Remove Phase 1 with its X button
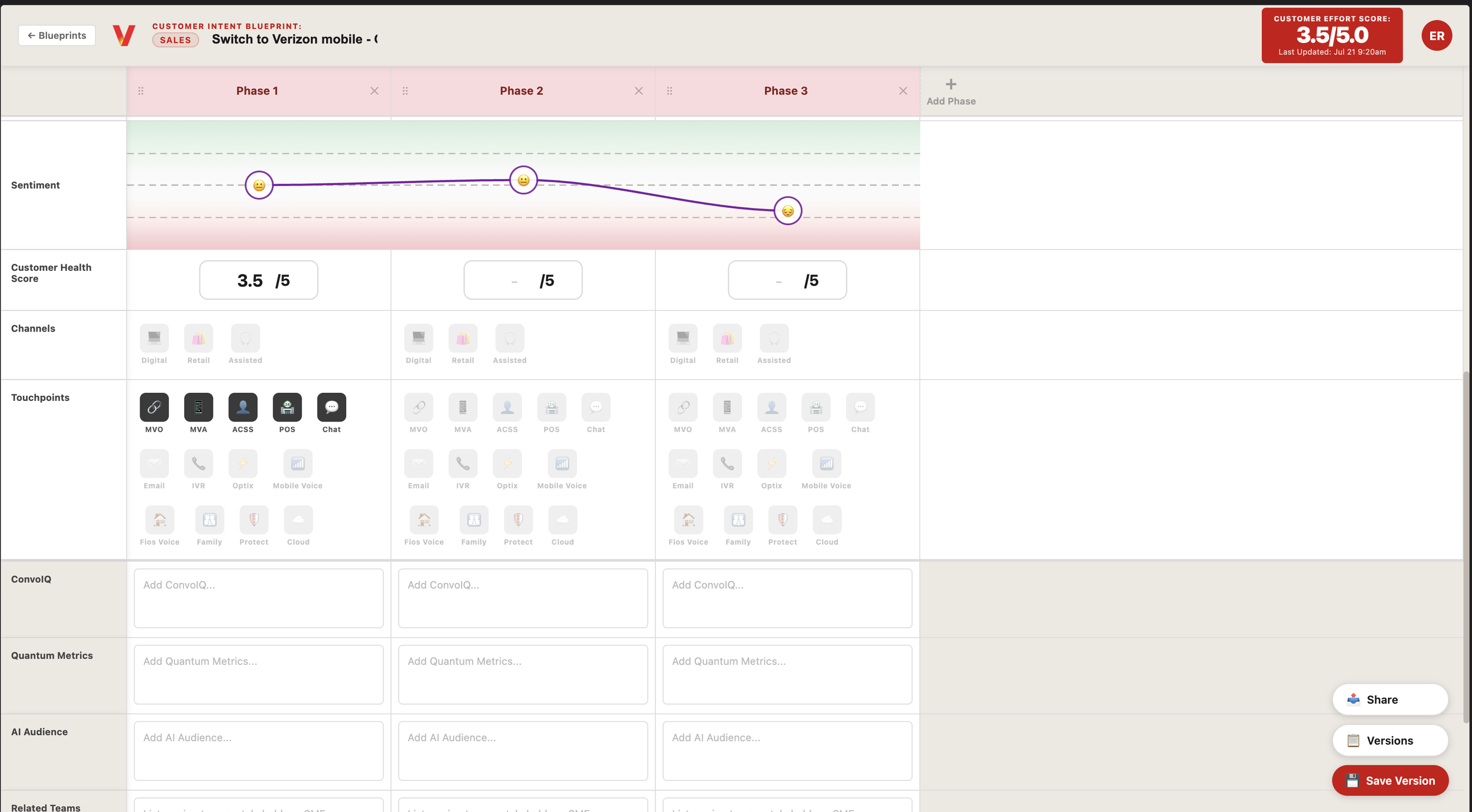 (374, 91)
